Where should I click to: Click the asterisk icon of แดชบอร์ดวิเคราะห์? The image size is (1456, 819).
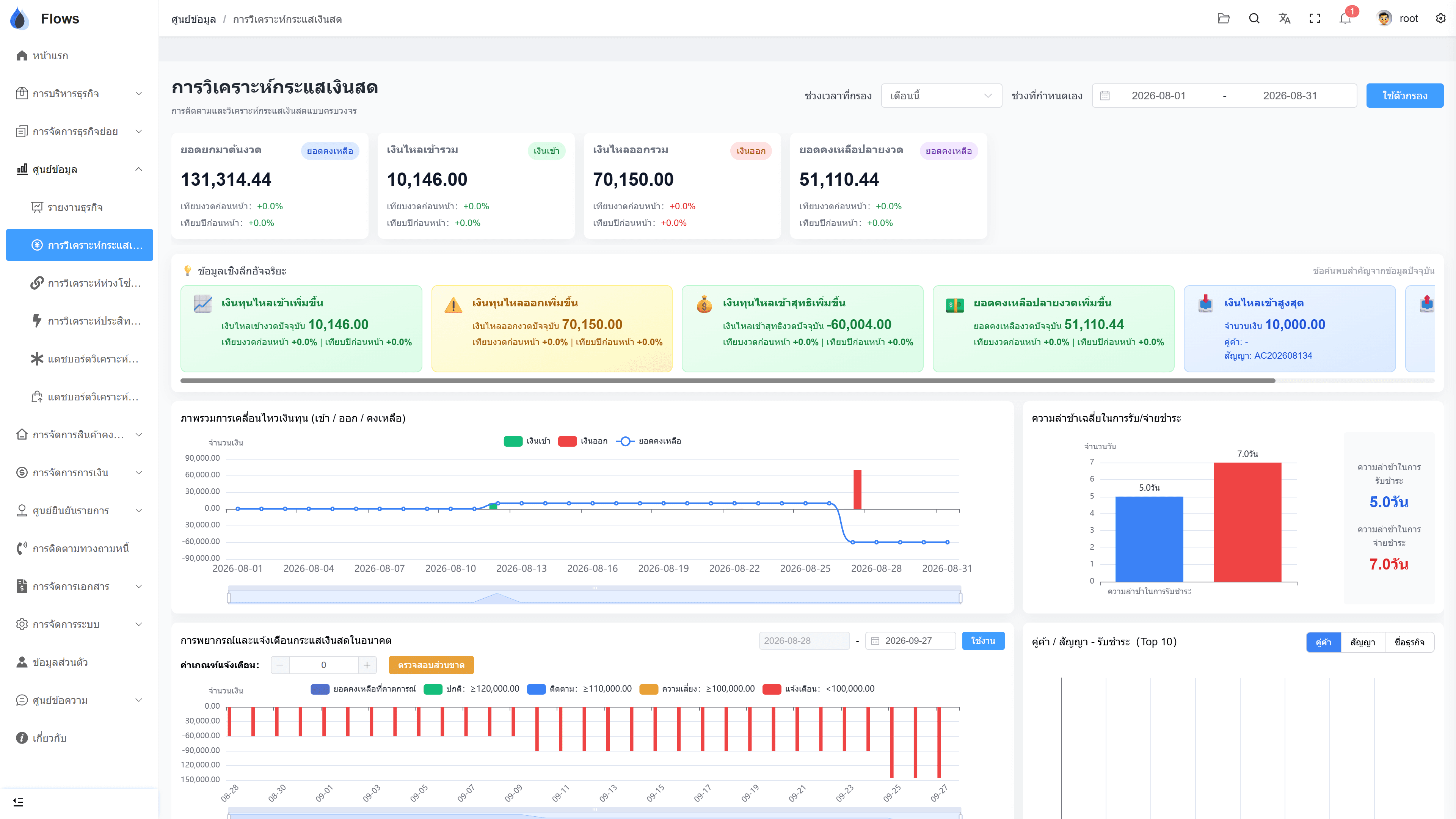[37, 358]
